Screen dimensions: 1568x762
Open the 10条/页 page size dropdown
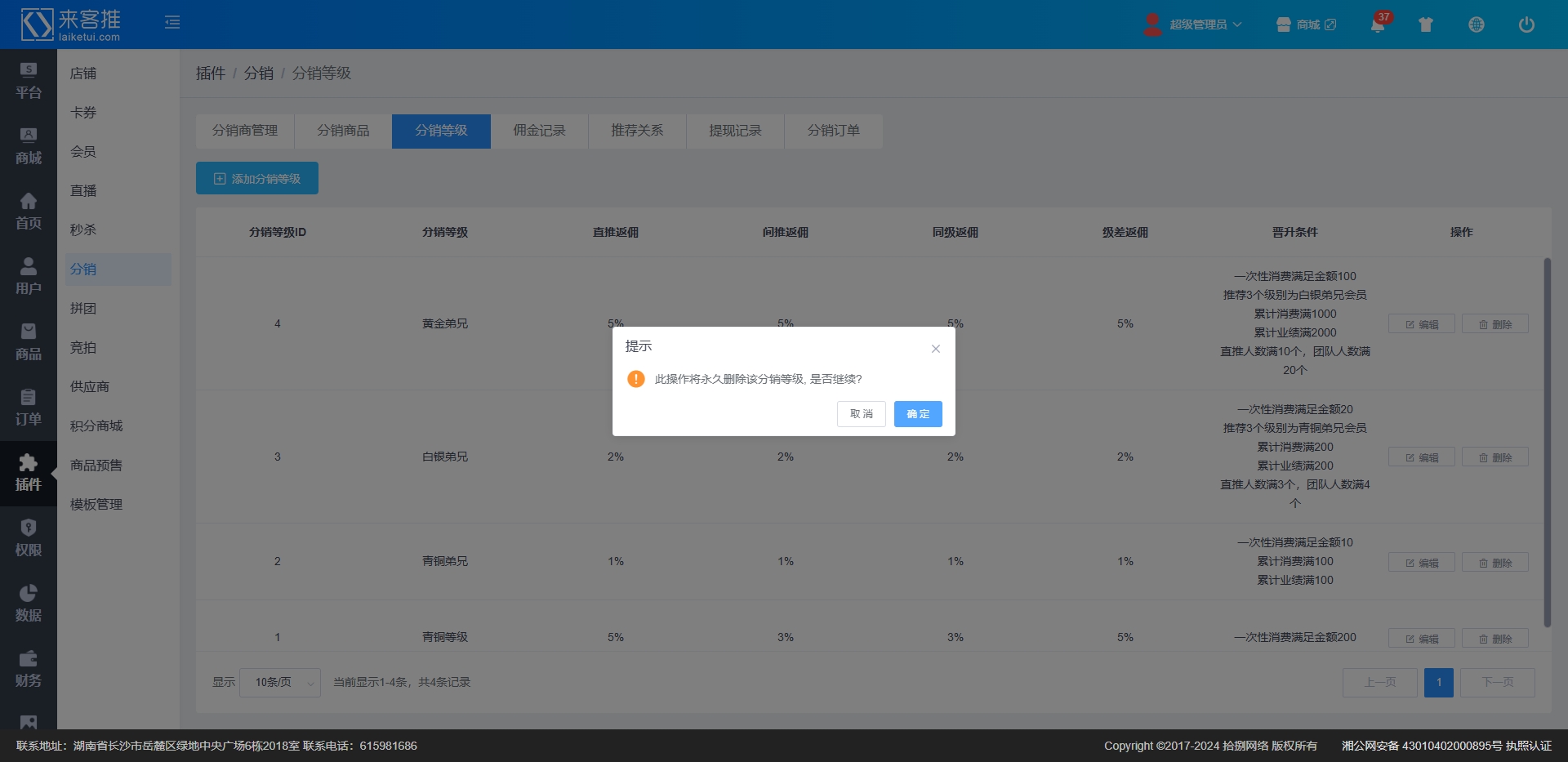coord(280,683)
